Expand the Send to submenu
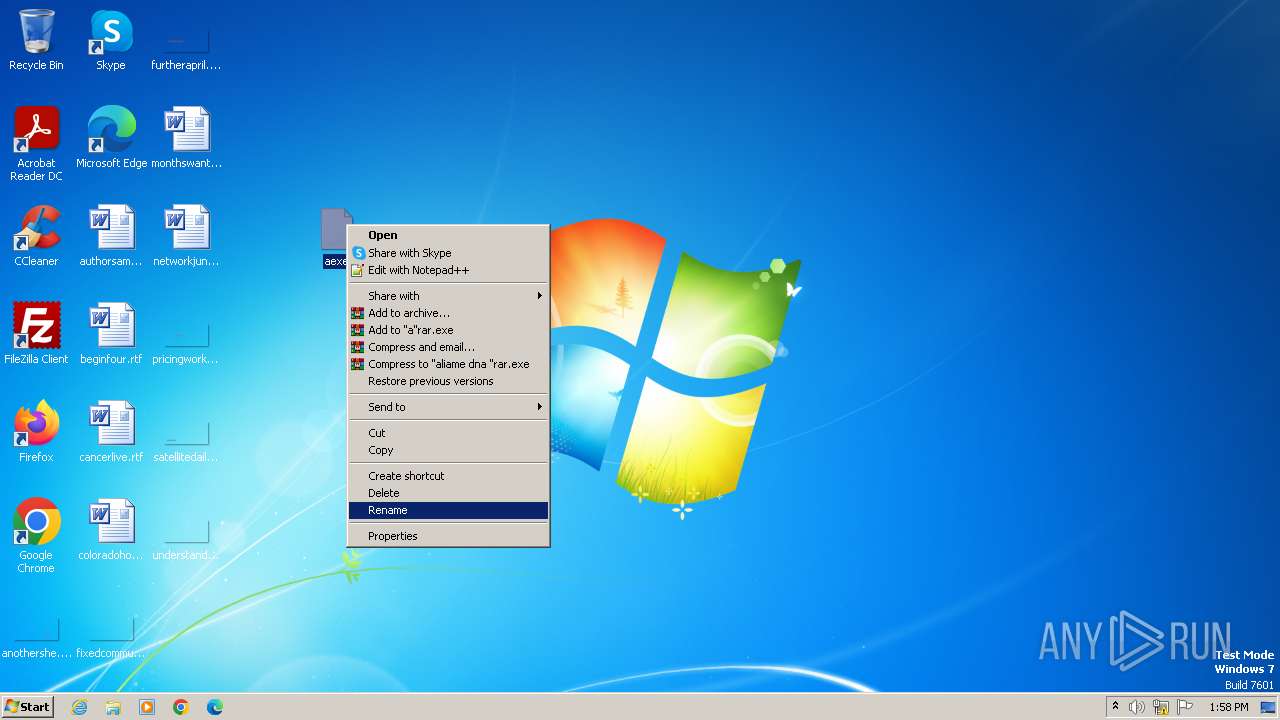This screenshot has width=1280, height=720. pos(448,407)
